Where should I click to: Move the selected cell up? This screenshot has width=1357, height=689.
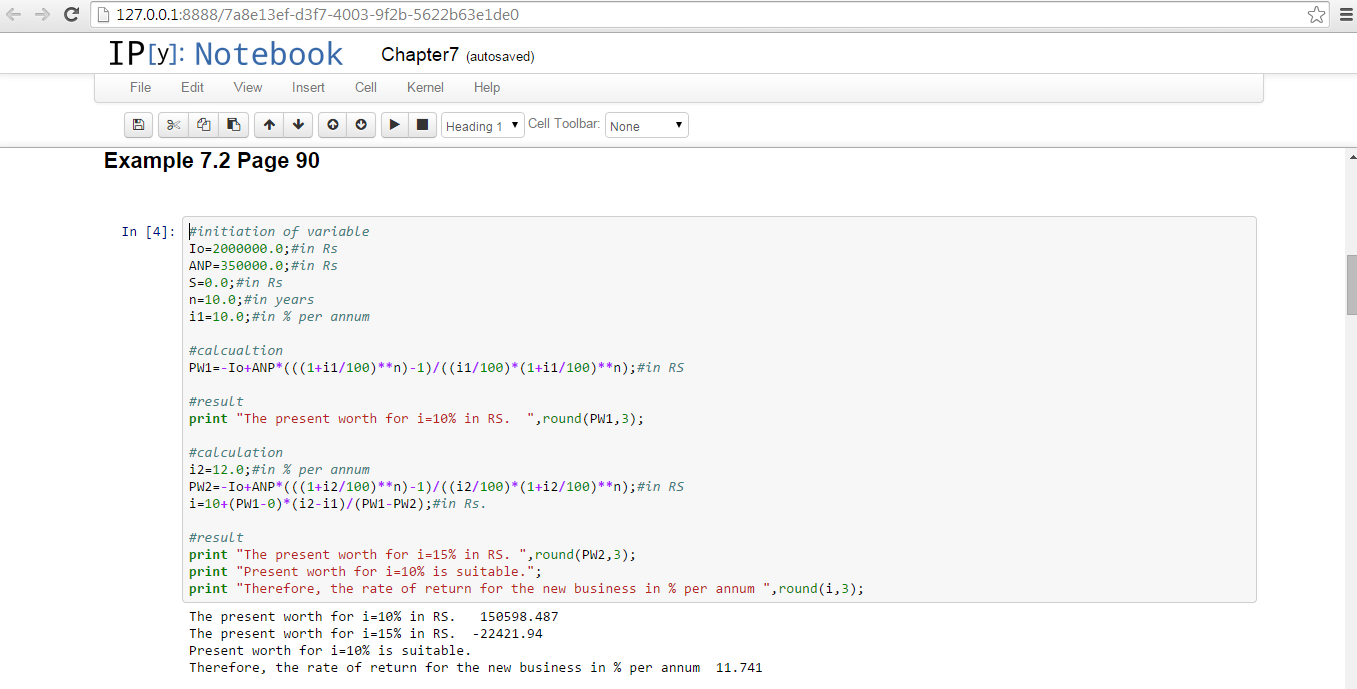pyautogui.click(x=268, y=125)
